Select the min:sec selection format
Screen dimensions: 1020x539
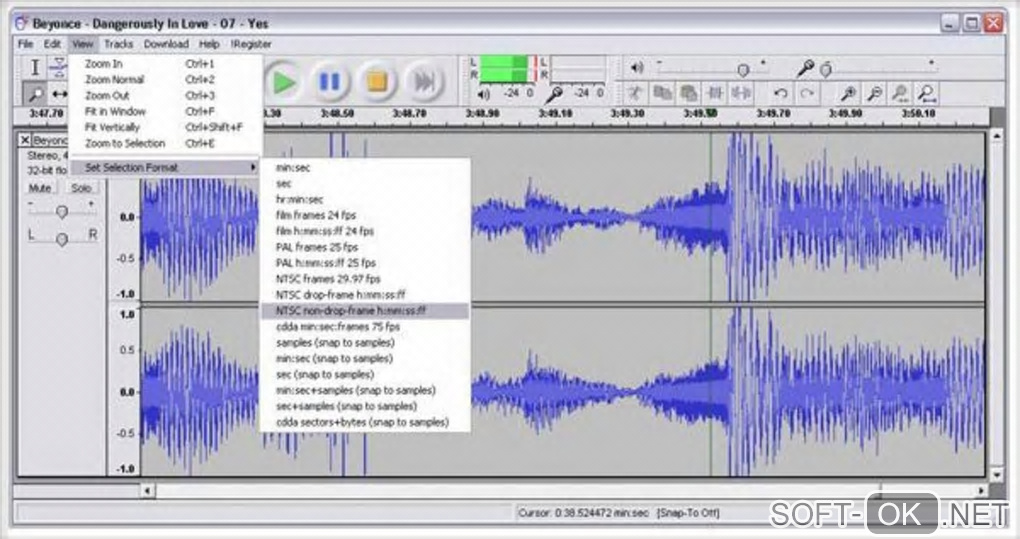(365, 168)
